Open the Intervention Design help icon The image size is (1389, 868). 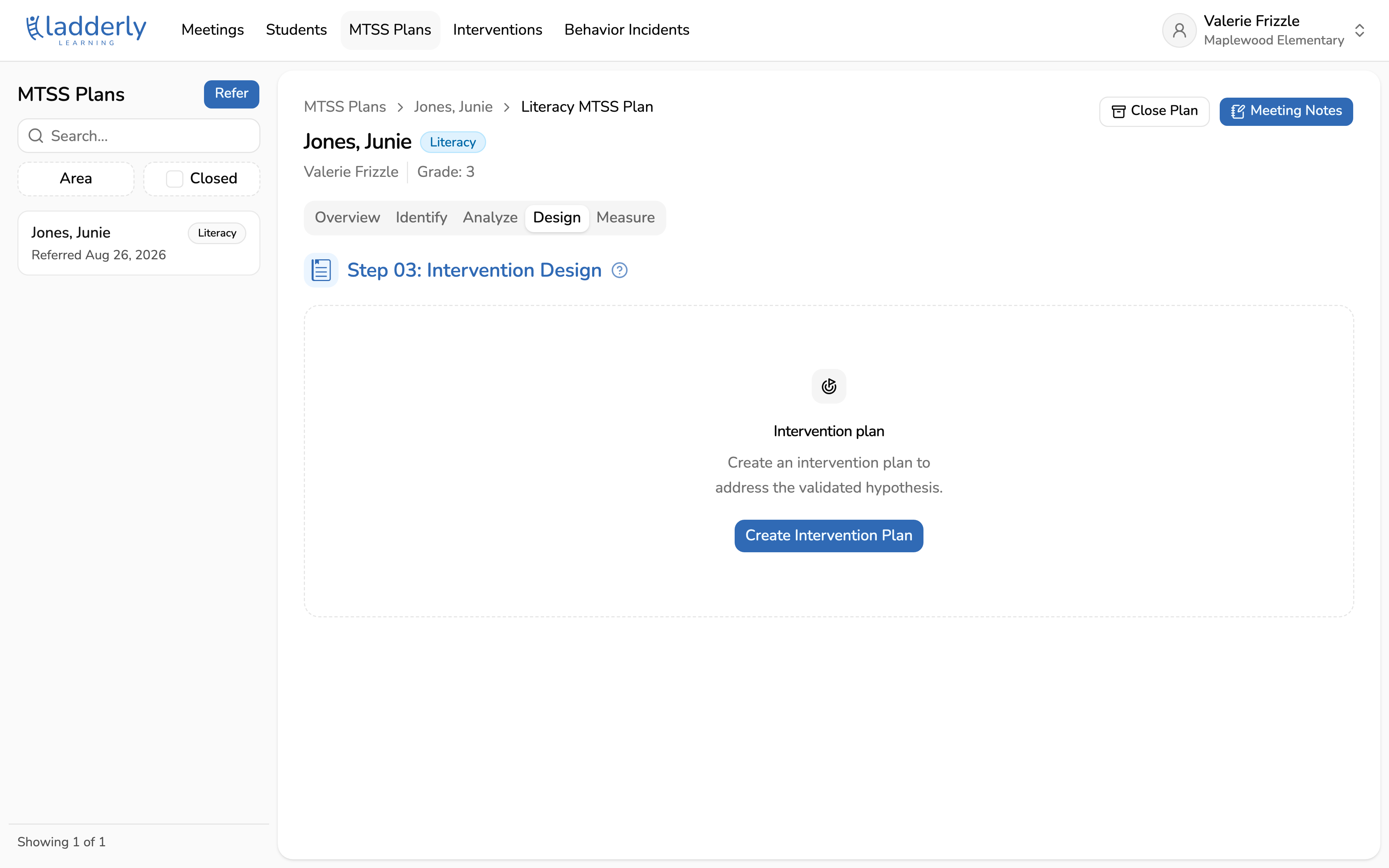coord(619,271)
